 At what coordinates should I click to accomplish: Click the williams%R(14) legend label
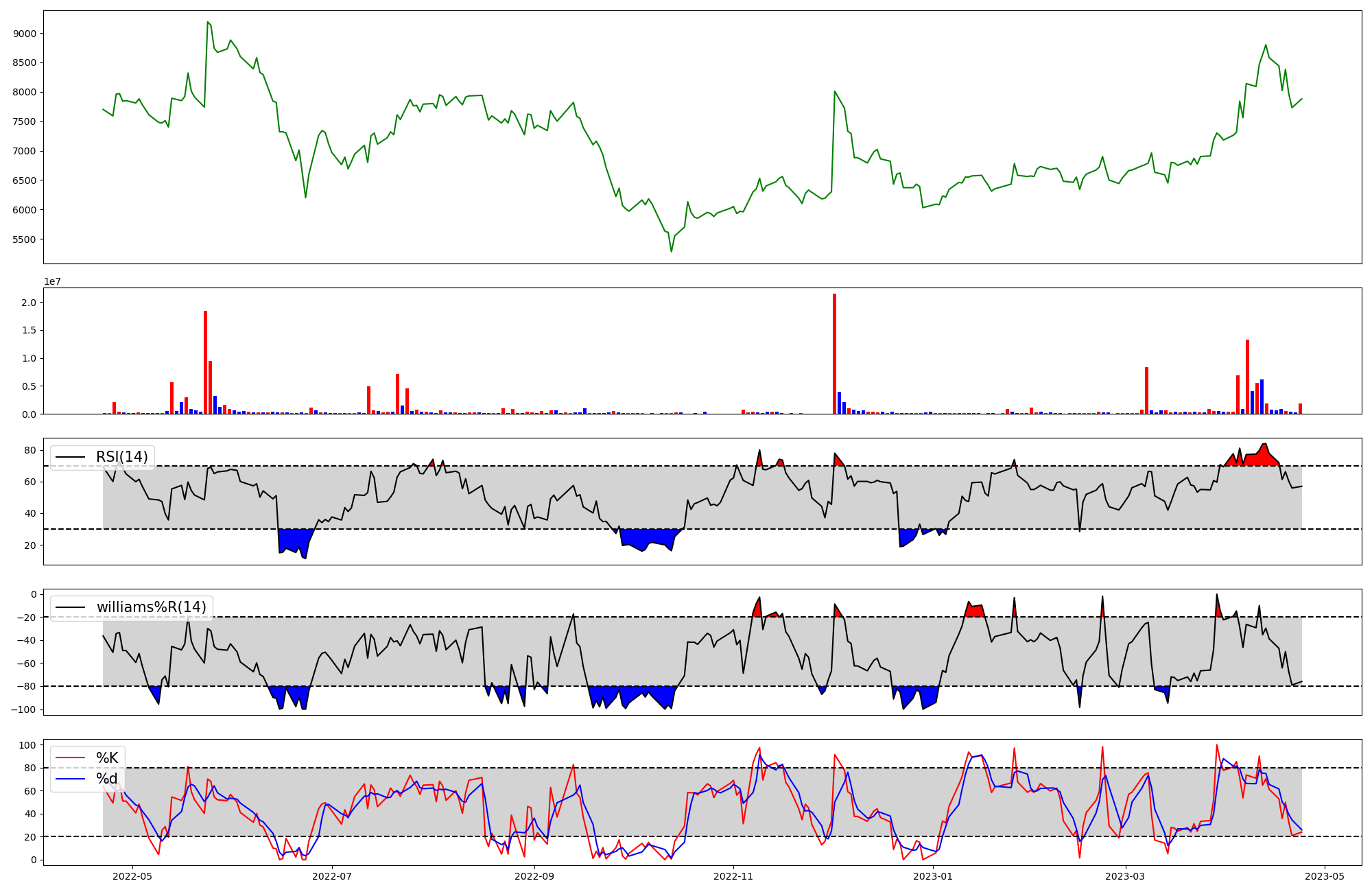(x=151, y=607)
